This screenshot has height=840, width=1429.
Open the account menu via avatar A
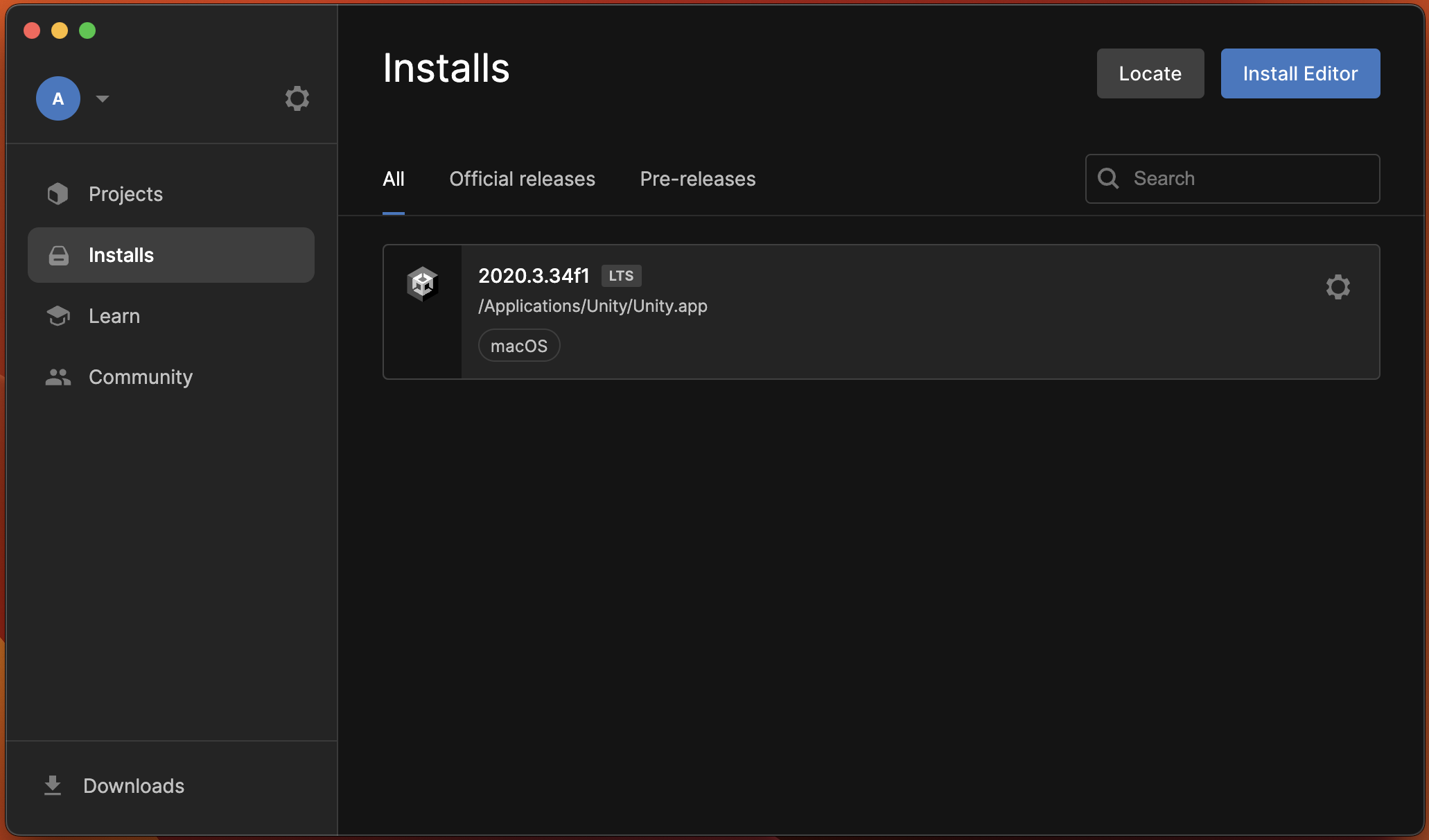[58, 98]
